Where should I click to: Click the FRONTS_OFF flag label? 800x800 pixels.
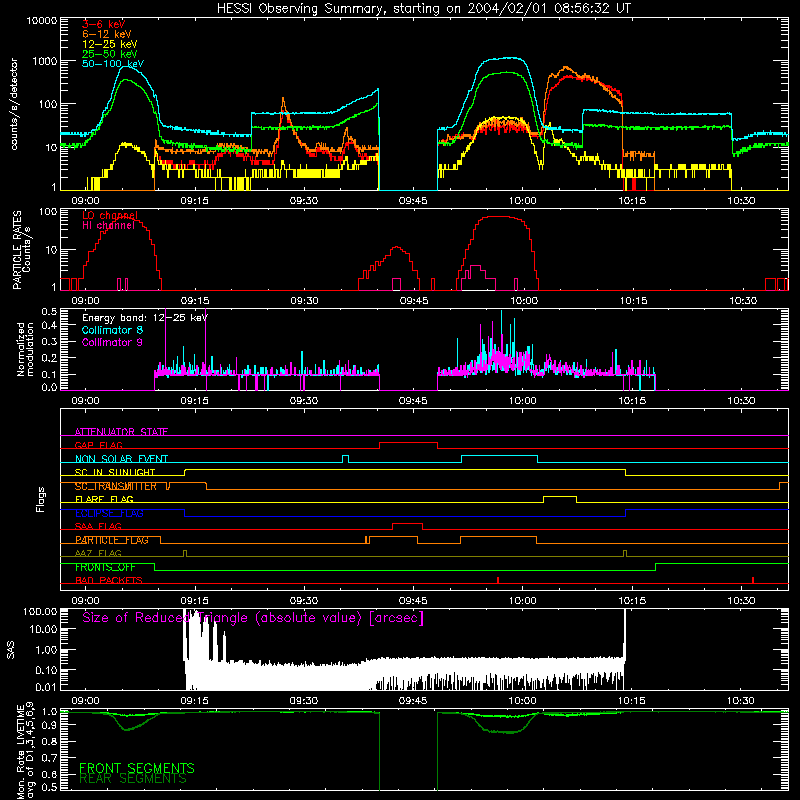(105, 567)
